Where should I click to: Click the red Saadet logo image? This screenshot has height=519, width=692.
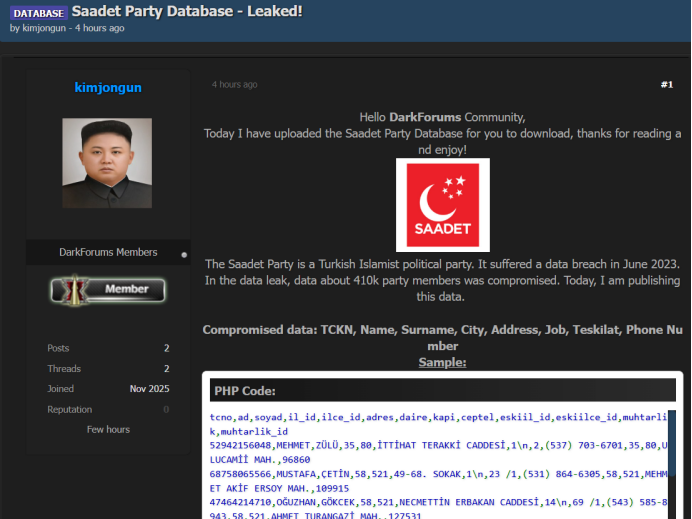click(441, 204)
